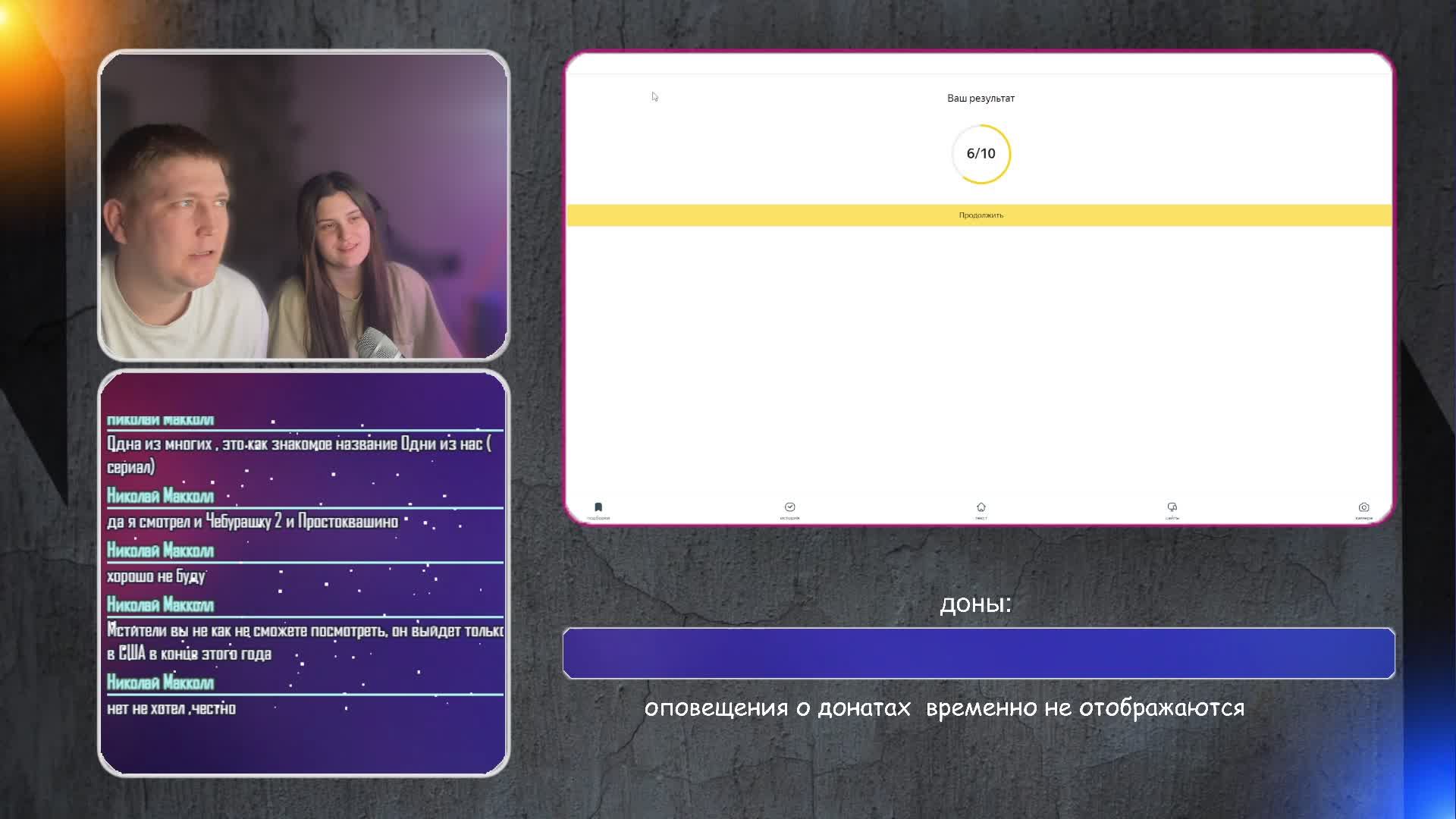Click the donation alerts notice text
Image resolution: width=1456 pixels, height=819 pixels.
[x=944, y=708]
